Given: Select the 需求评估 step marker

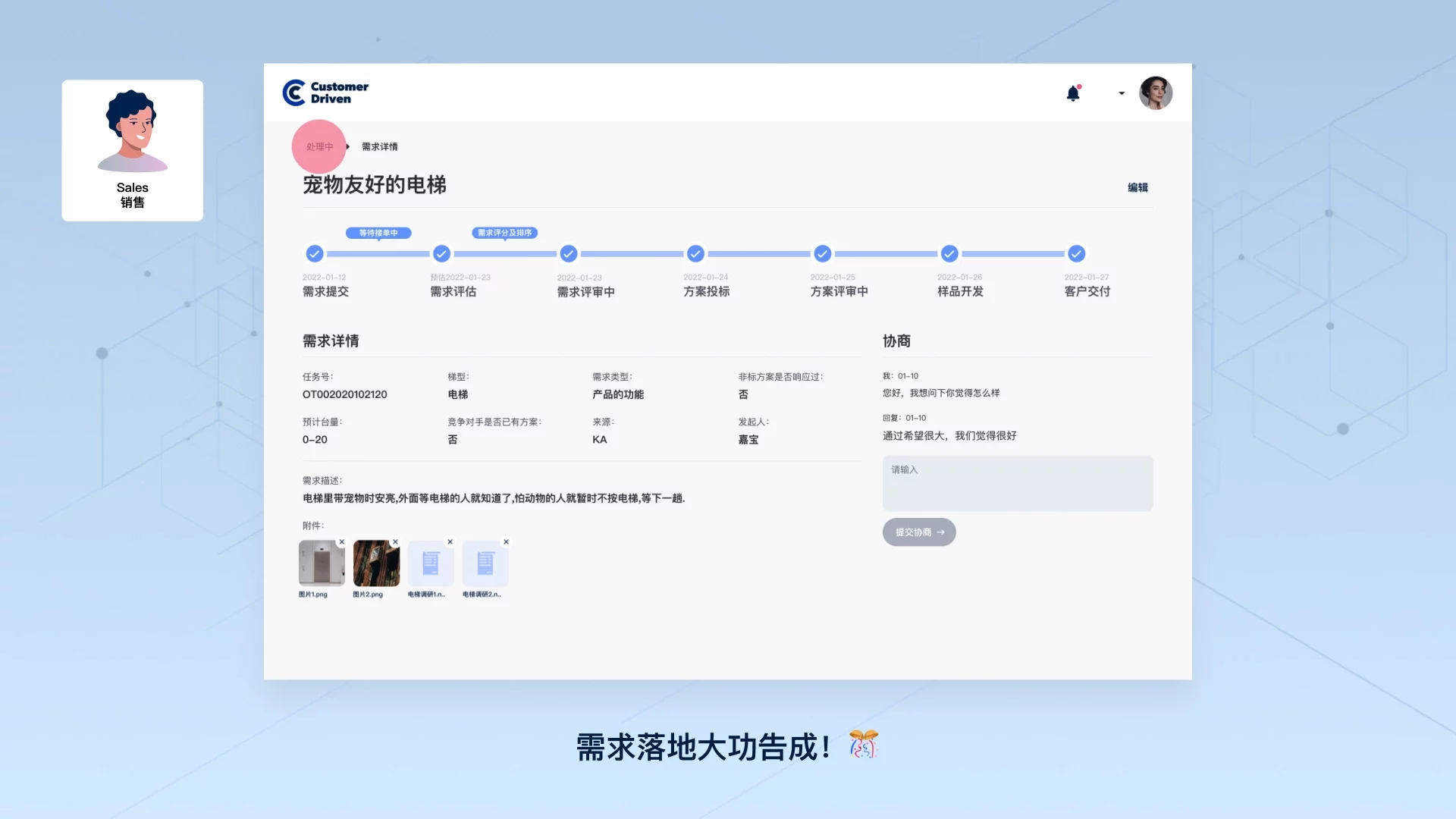Looking at the screenshot, I should tap(441, 253).
